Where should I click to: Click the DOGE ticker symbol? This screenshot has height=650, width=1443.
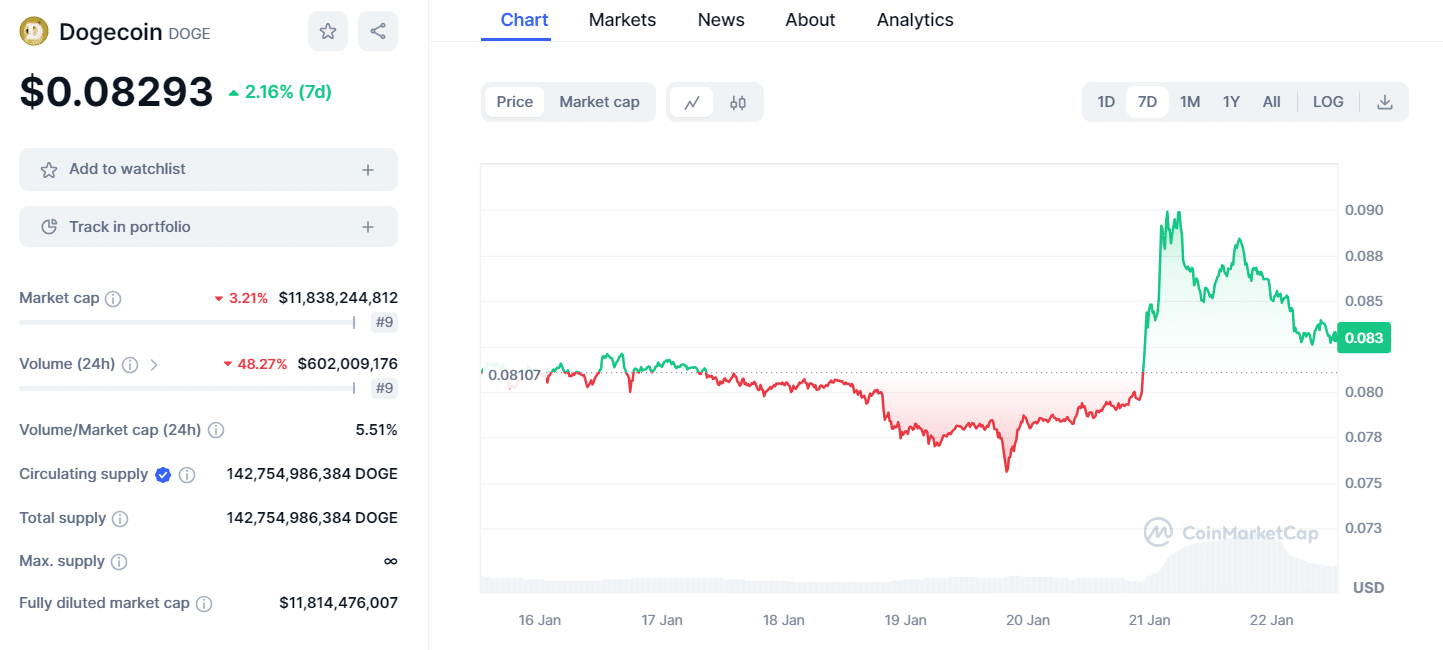pos(189,34)
